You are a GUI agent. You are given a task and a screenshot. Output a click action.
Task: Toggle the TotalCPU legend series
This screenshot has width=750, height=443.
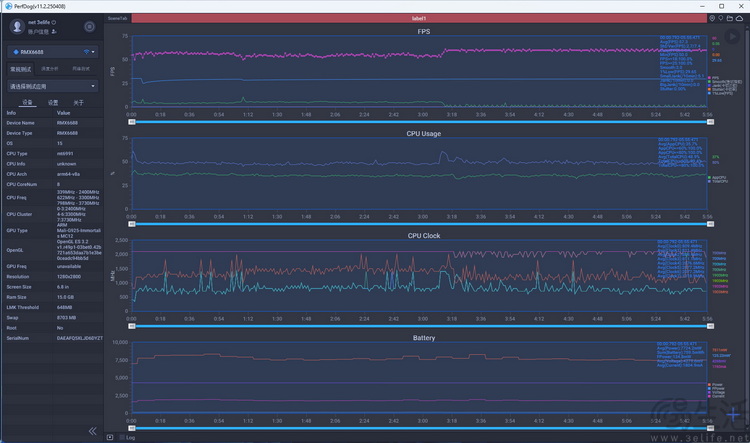click(x=718, y=181)
